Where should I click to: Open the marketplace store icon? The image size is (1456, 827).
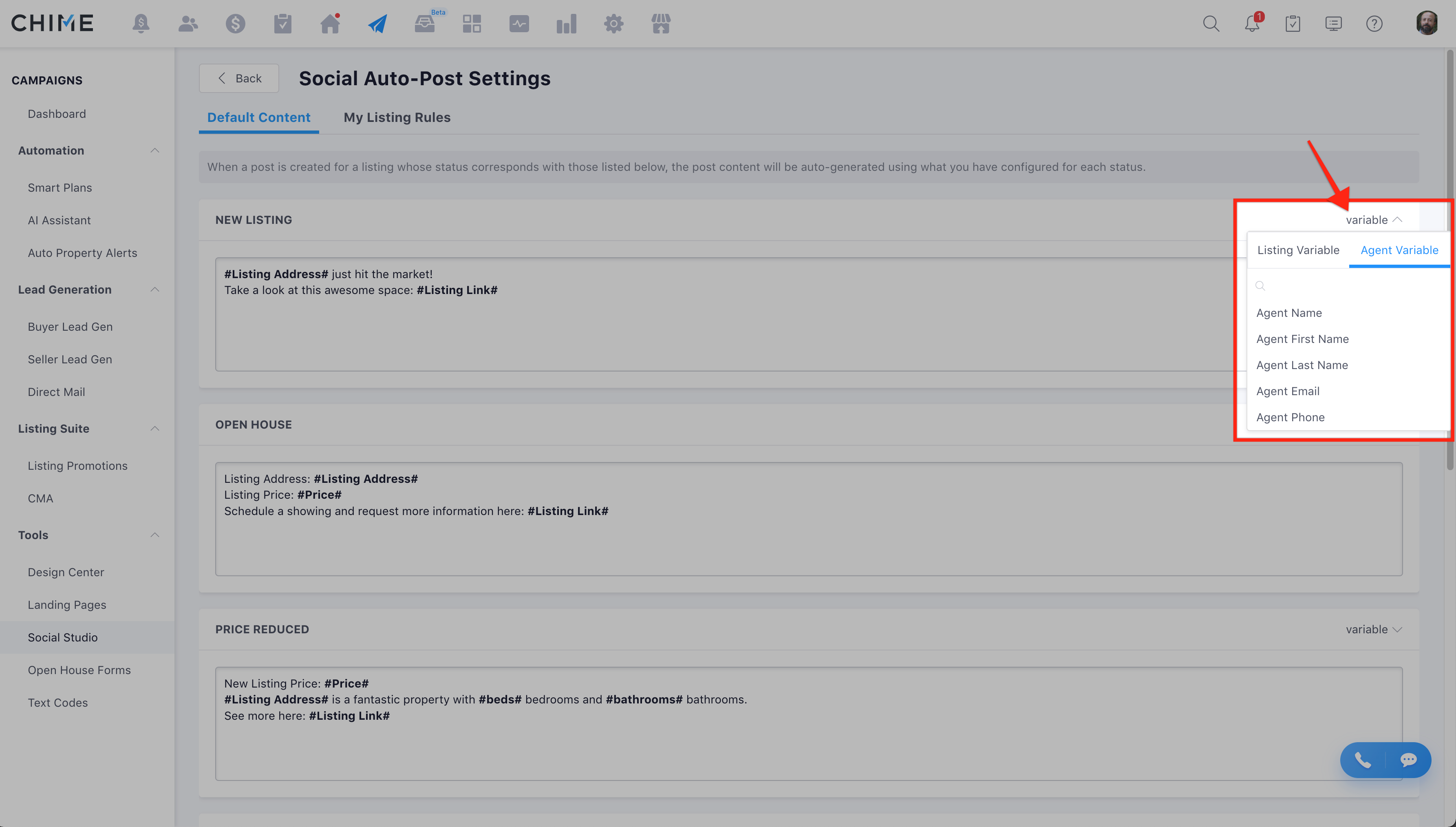pyautogui.click(x=661, y=24)
